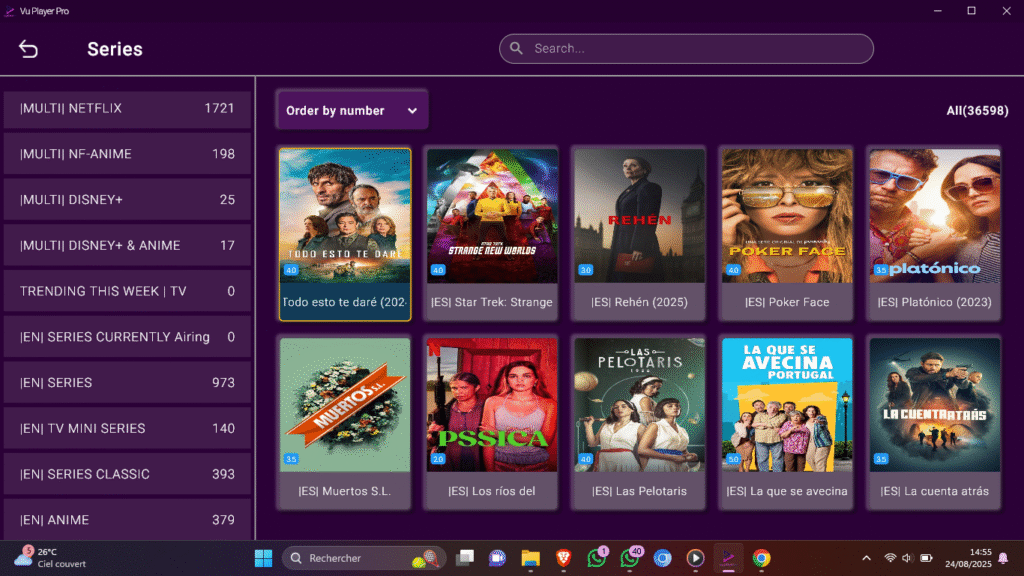The width and height of the screenshot is (1024, 576).
Task: Click the |ES| Star Trek: Strange title text
Action: 492,302
